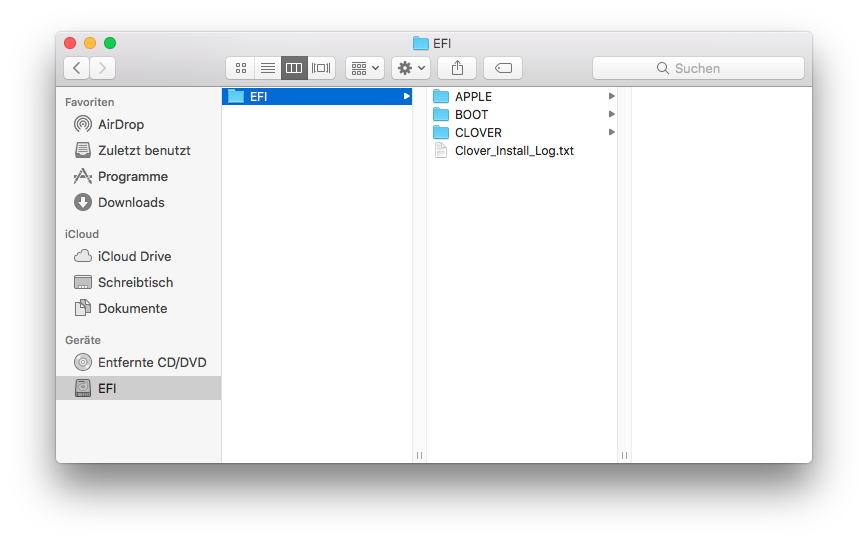The width and height of the screenshot is (868, 543).
Task: Select Entfernte CD/DVD in the sidebar
Action: [138, 362]
